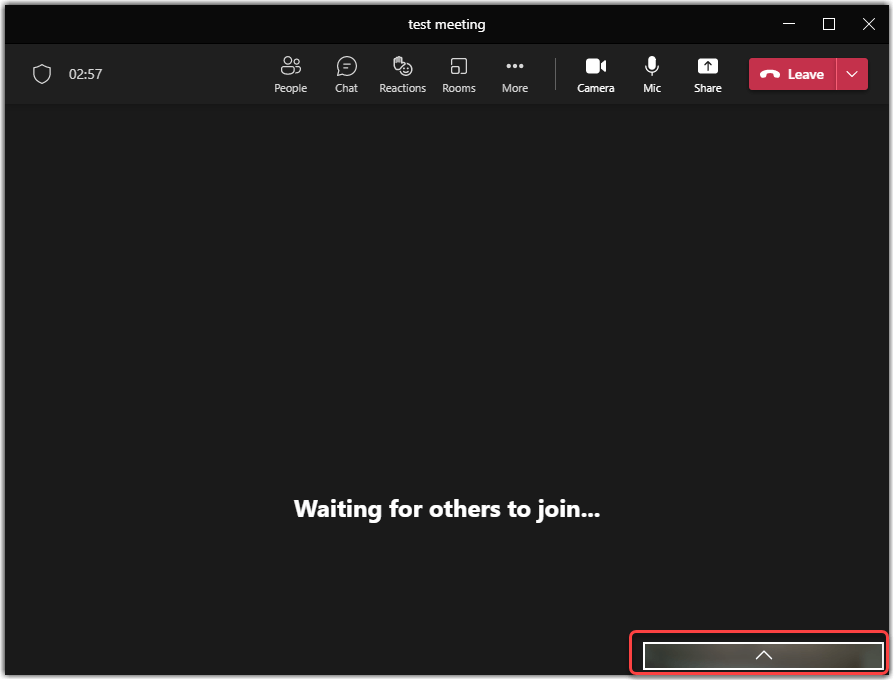Click the divider line before Camera

click(556, 74)
